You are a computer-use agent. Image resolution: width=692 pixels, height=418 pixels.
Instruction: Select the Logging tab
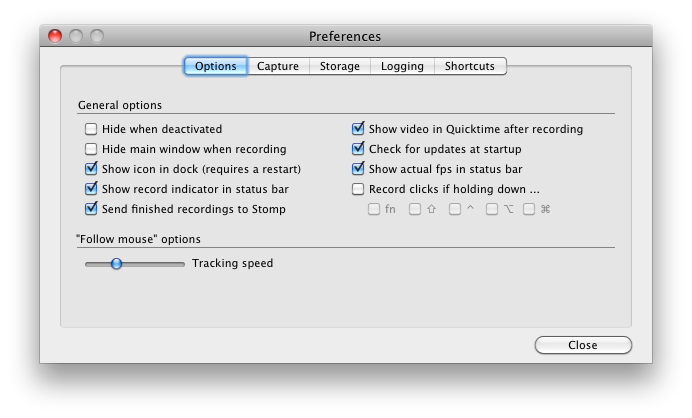tap(402, 67)
